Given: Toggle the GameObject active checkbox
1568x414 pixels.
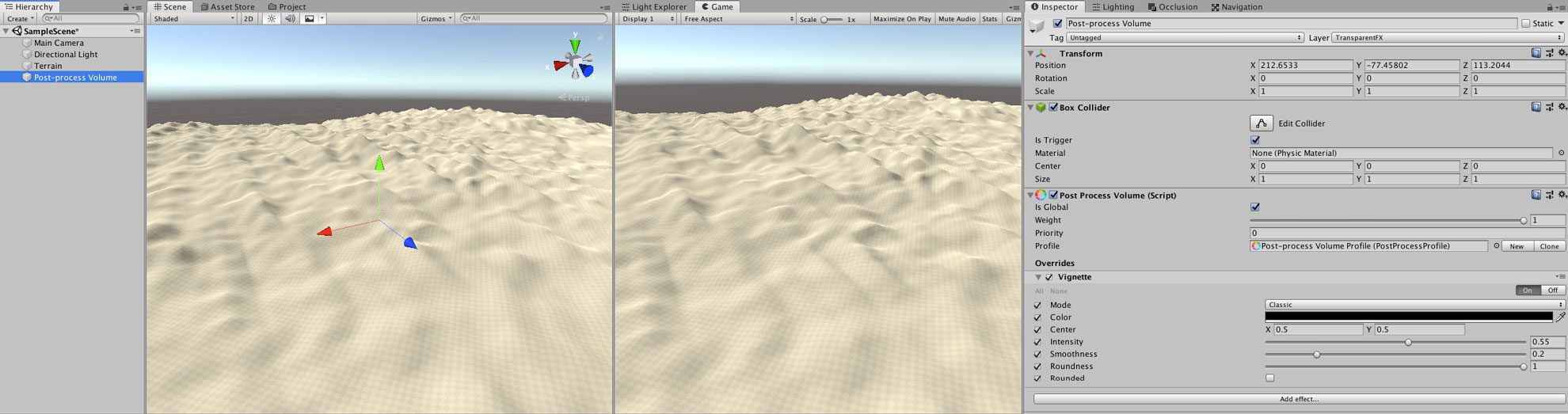Looking at the screenshot, I should [x=1057, y=24].
